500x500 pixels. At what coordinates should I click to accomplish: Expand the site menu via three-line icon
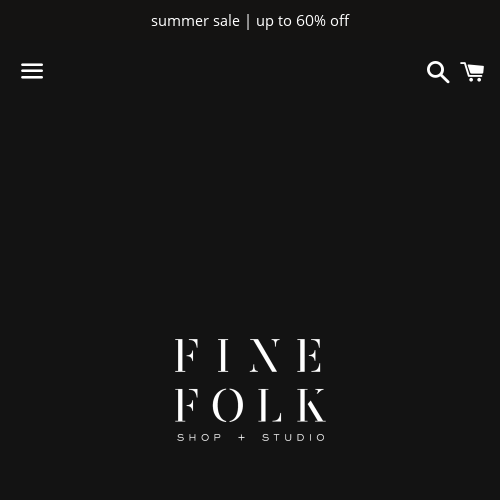tap(32, 71)
